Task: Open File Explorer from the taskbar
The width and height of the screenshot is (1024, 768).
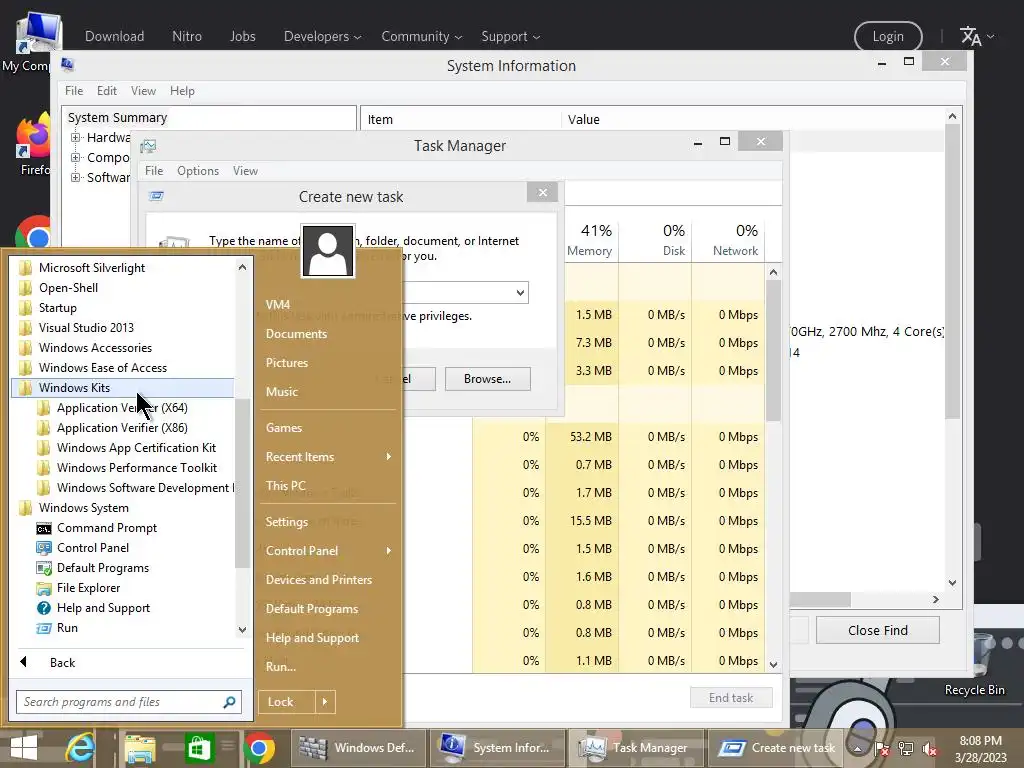Action: click(140, 748)
